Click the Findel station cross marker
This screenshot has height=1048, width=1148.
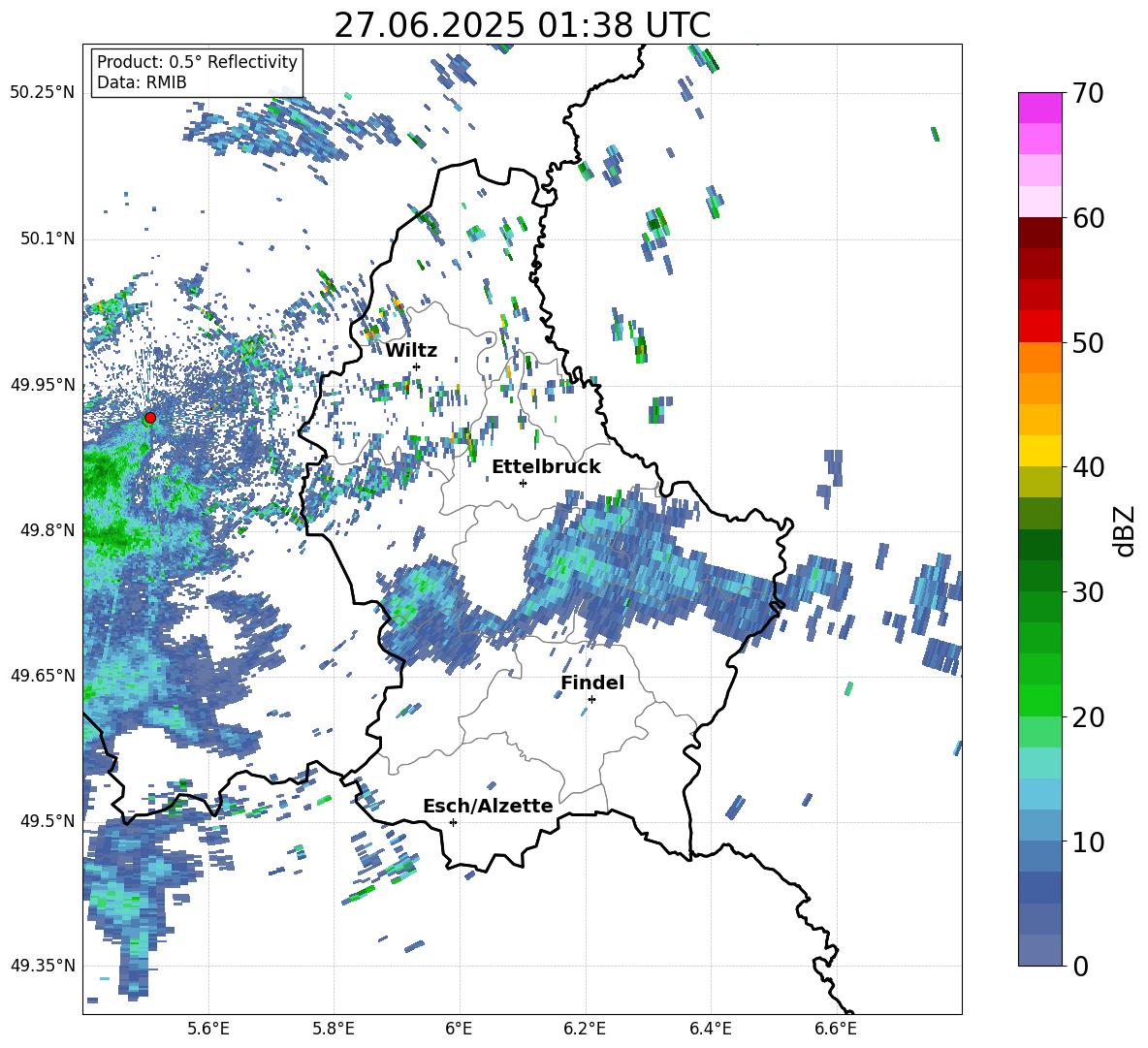[591, 700]
